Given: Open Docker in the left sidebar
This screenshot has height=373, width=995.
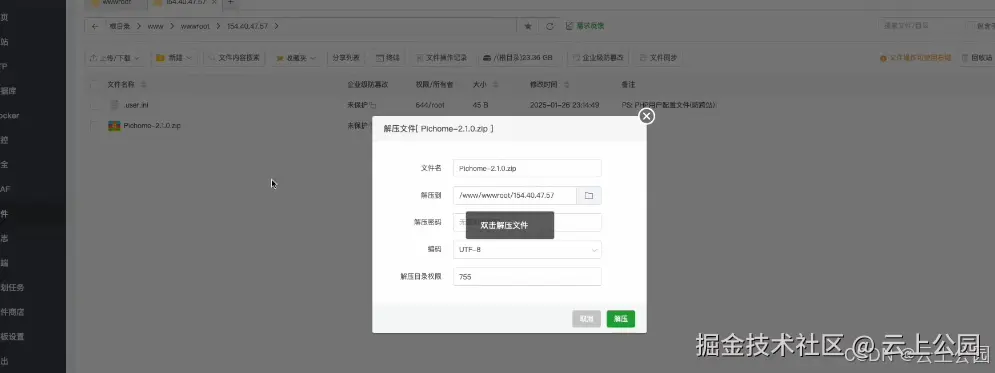Looking at the screenshot, I should [x=10, y=115].
